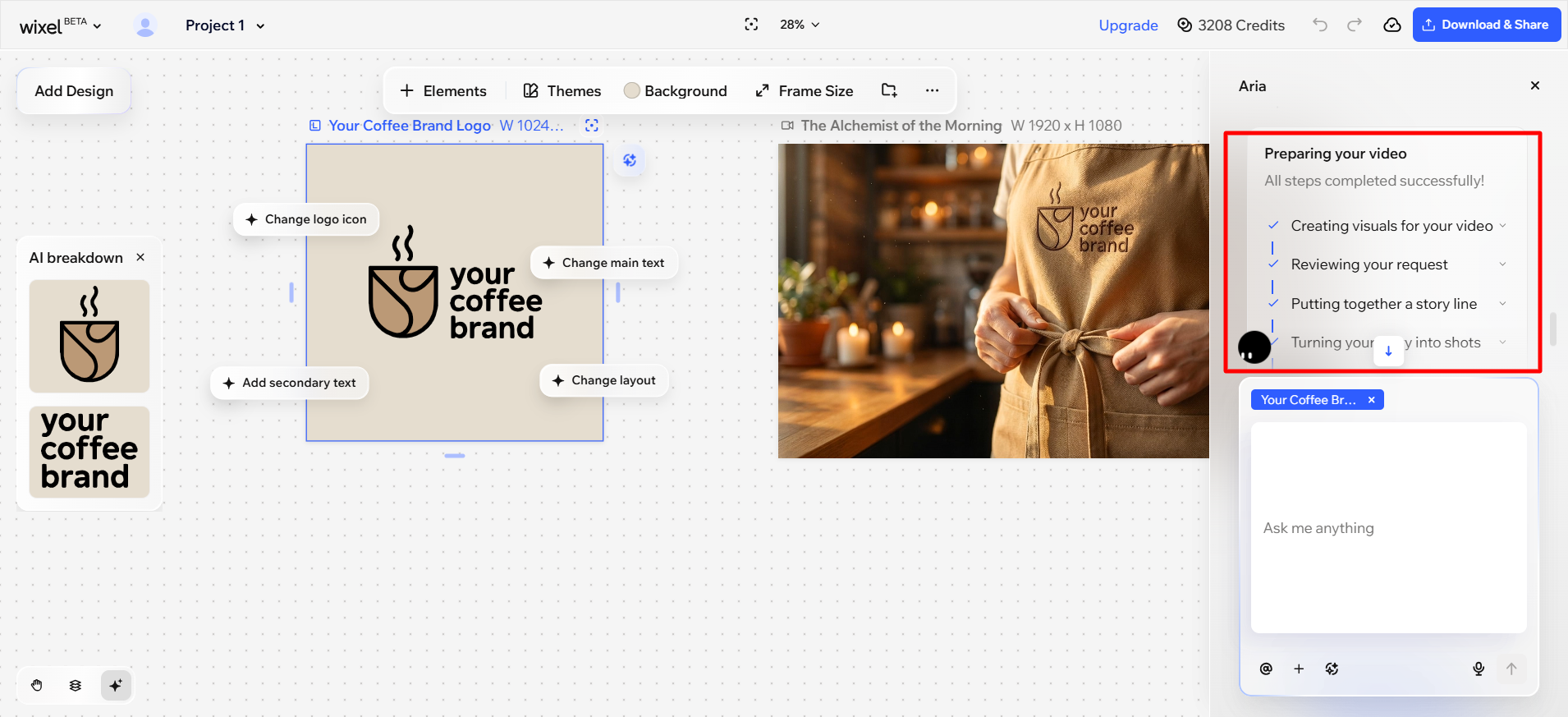Image resolution: width=1568 pixels, height=717 pixels.
Task: Toggle the AI sparkle tool button
Action: tap(116, 685)
